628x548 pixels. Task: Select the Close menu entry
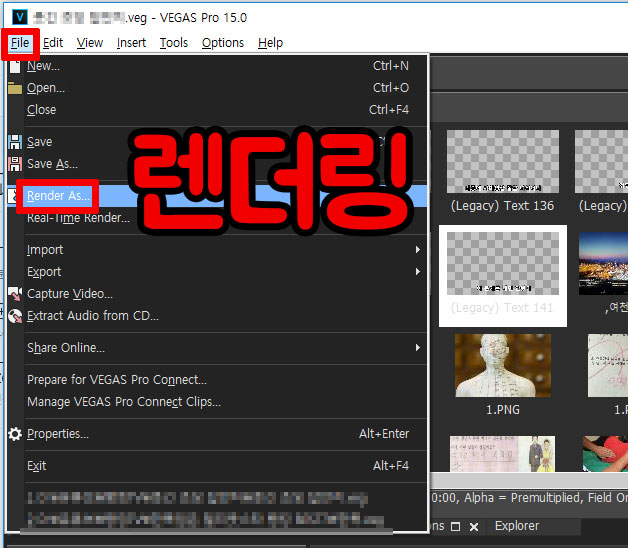tap(217, 110)
